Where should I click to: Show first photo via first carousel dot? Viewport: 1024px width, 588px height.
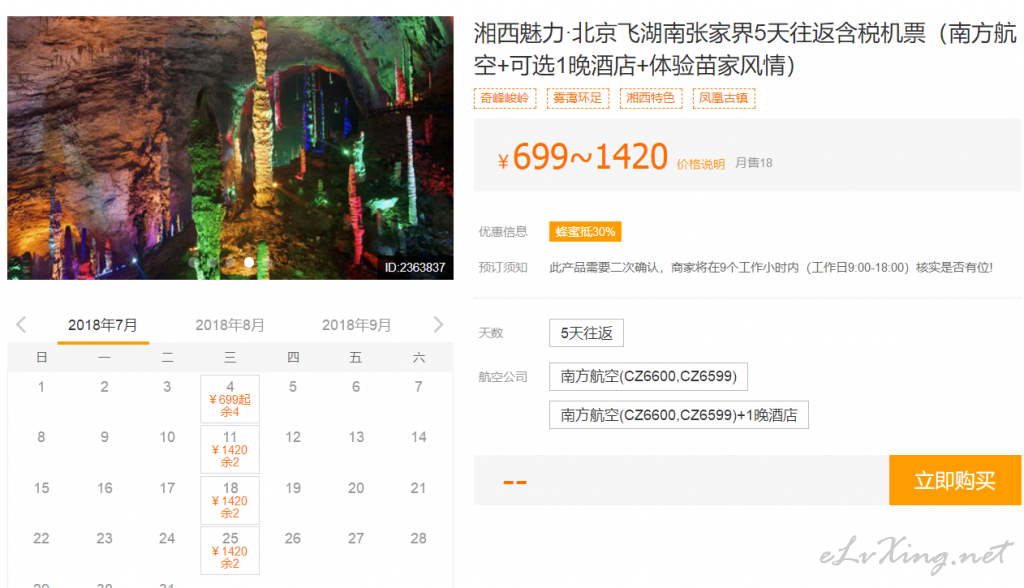coord(194,262)
